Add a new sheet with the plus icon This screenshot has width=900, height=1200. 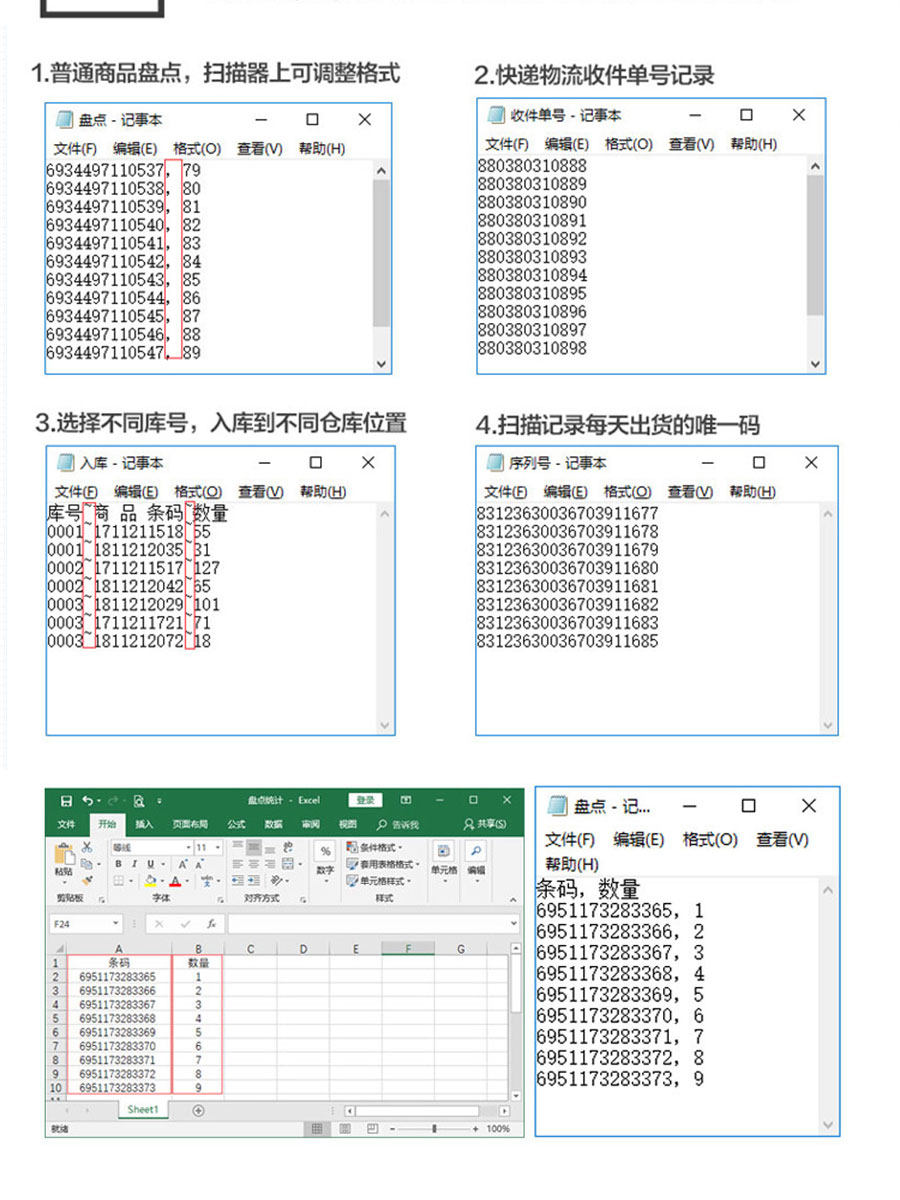198,1110
